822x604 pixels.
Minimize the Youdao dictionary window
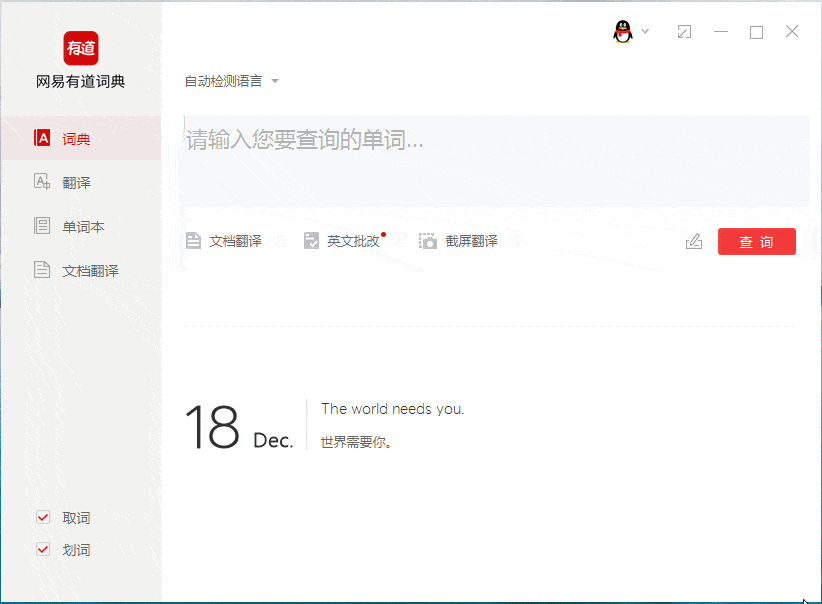(x=721, y=31)
